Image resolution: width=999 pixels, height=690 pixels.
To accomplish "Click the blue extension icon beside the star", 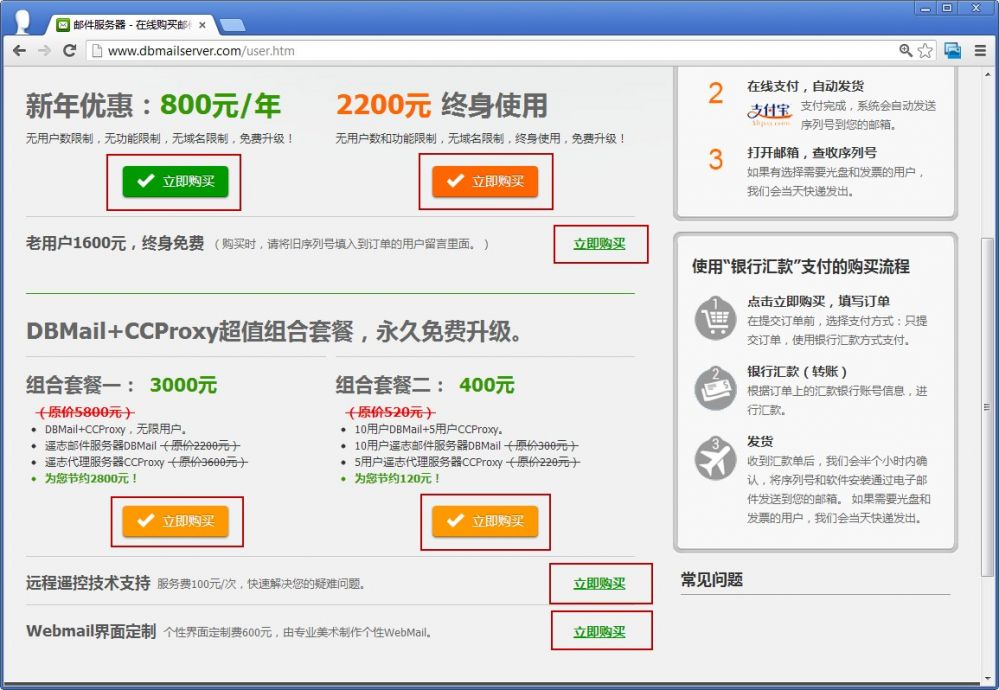I will (952, 50).
